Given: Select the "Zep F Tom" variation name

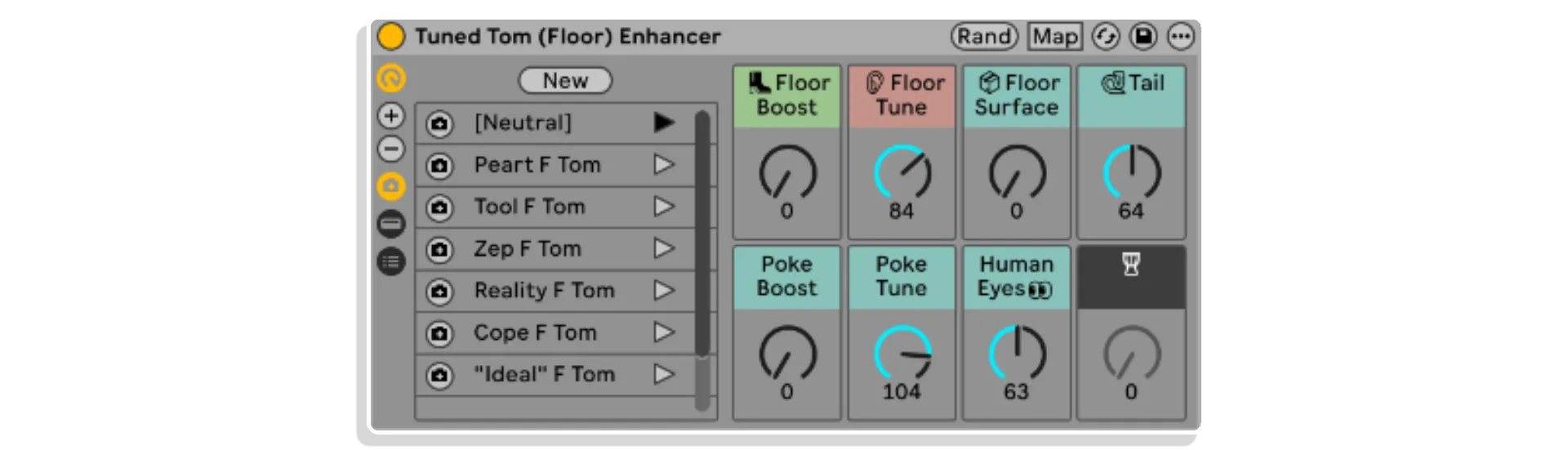Looking at the screenshot, I should click(x=528, y=248).
